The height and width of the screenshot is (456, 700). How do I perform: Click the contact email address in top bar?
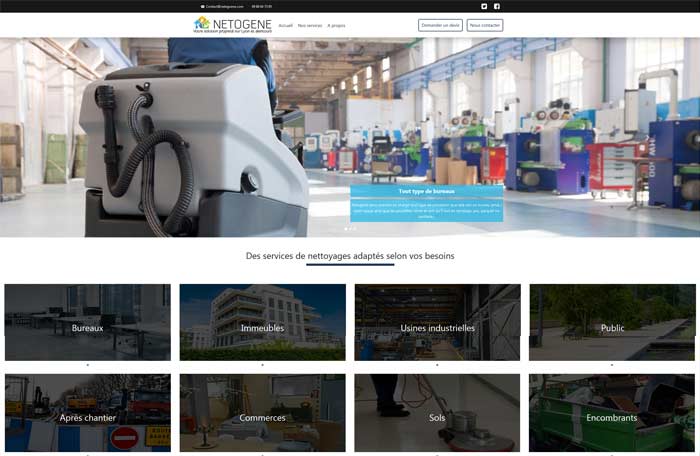tap(225, 6)
